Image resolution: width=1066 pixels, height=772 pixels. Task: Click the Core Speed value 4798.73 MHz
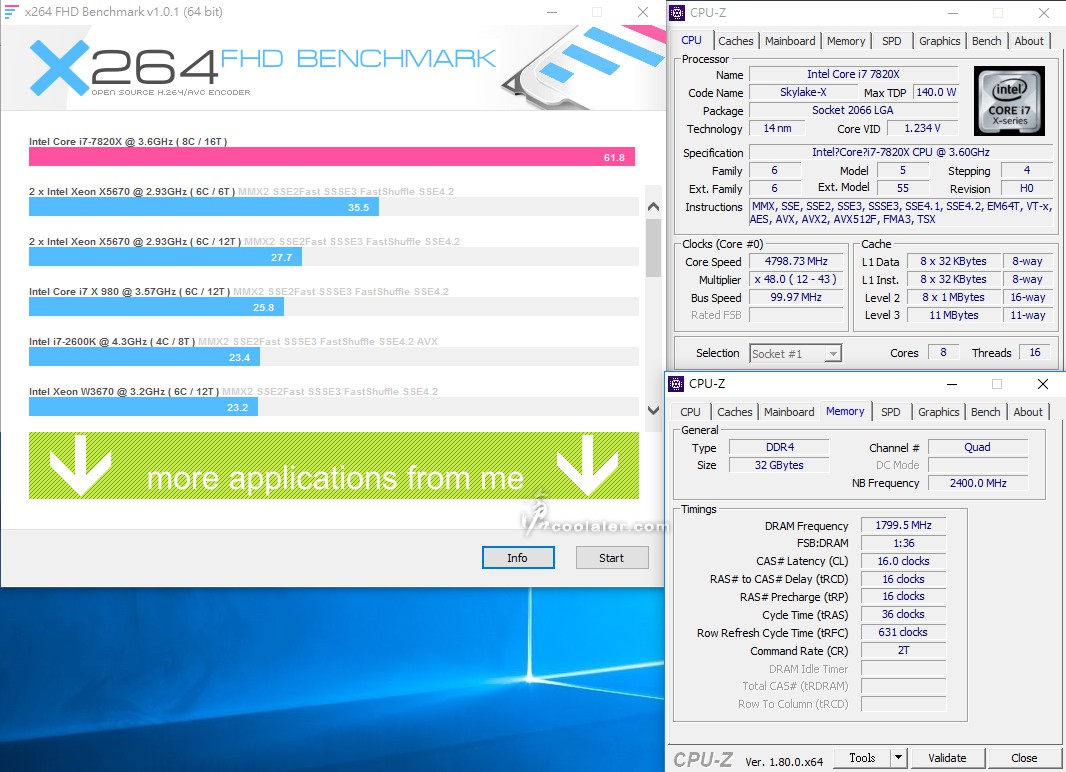[796, 262]
